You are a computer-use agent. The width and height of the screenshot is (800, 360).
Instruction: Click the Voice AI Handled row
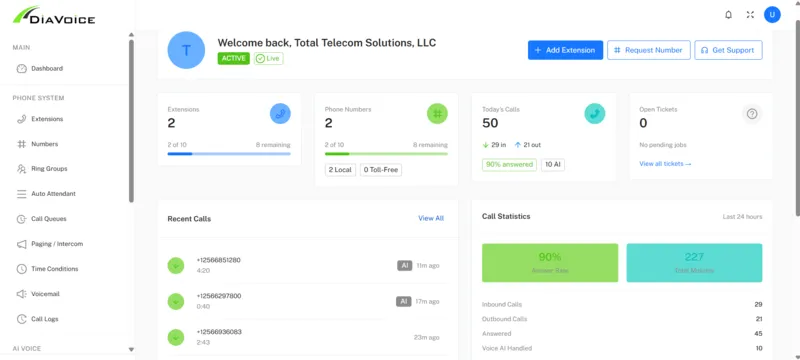622,348
